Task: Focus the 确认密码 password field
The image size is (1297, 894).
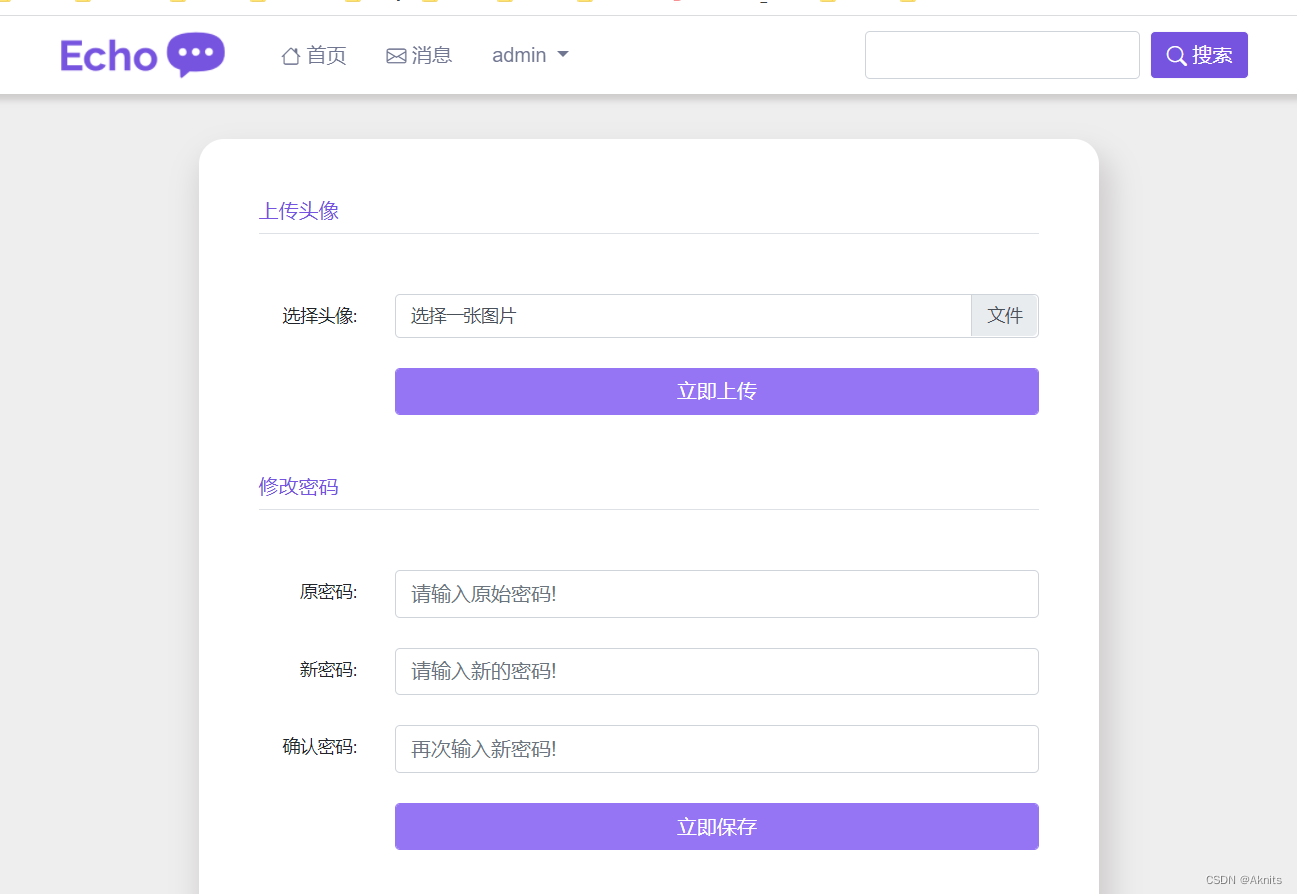Action: (717, 749)
